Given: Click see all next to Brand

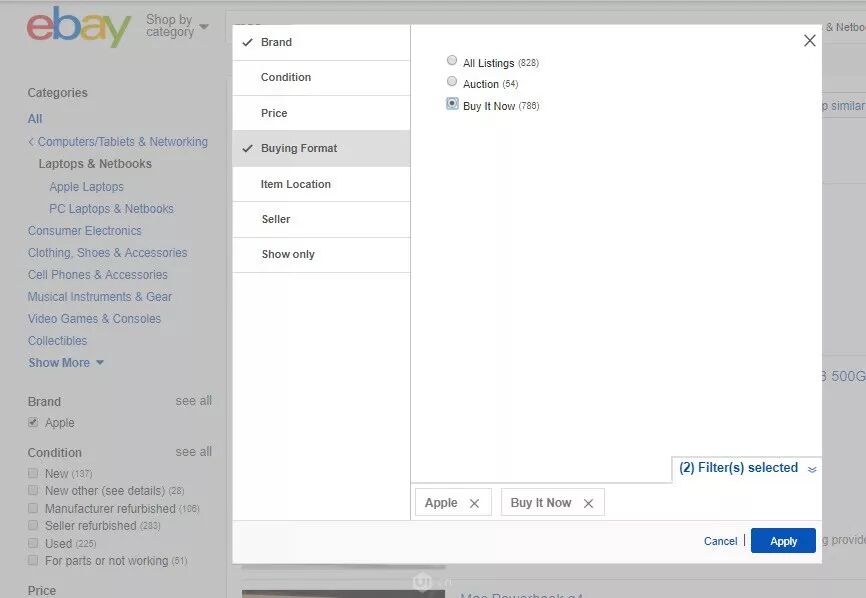Looking at the screenshot, I should (194, 401).
